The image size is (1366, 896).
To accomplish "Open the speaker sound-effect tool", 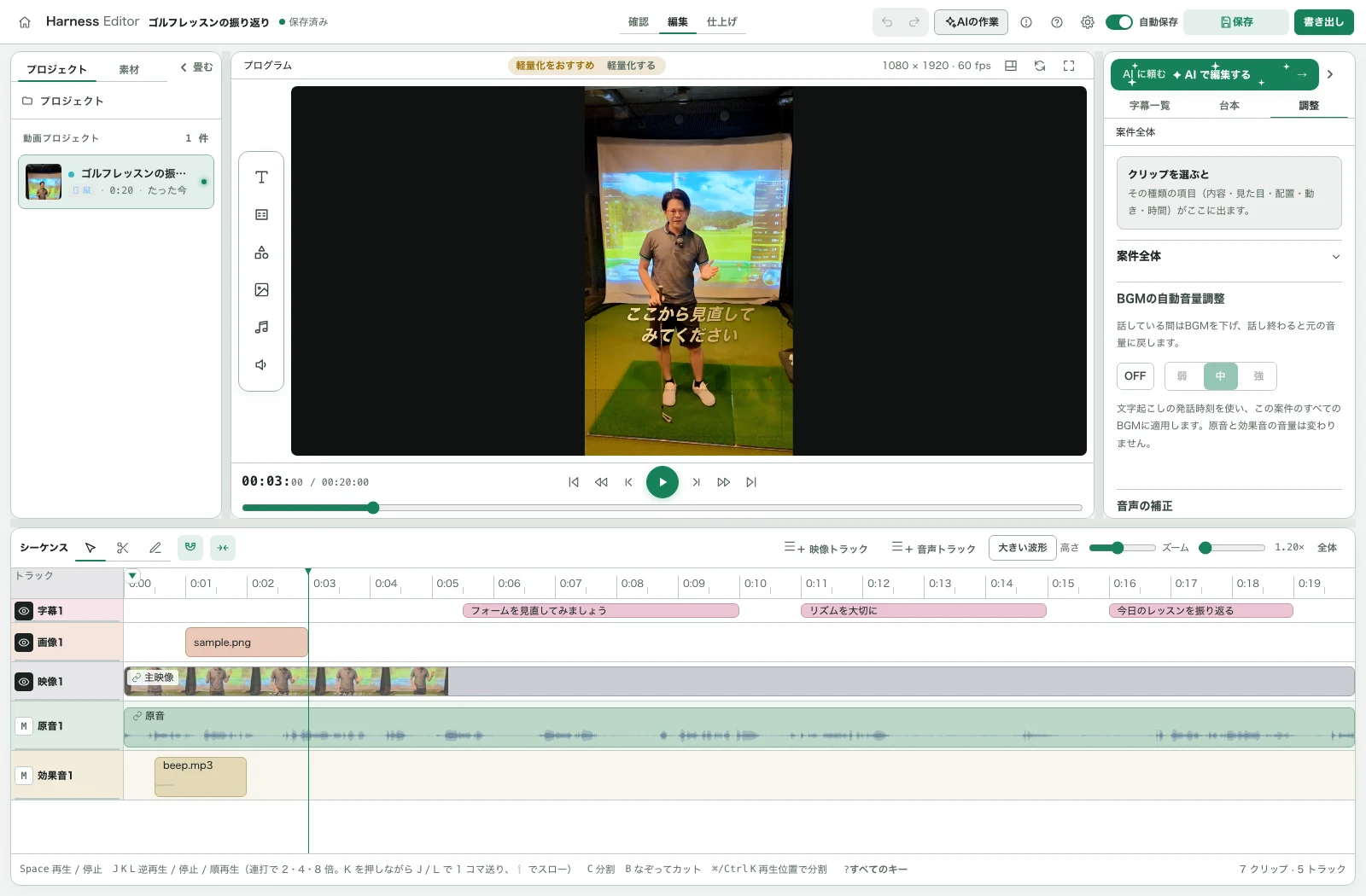I will click(261, 364).
